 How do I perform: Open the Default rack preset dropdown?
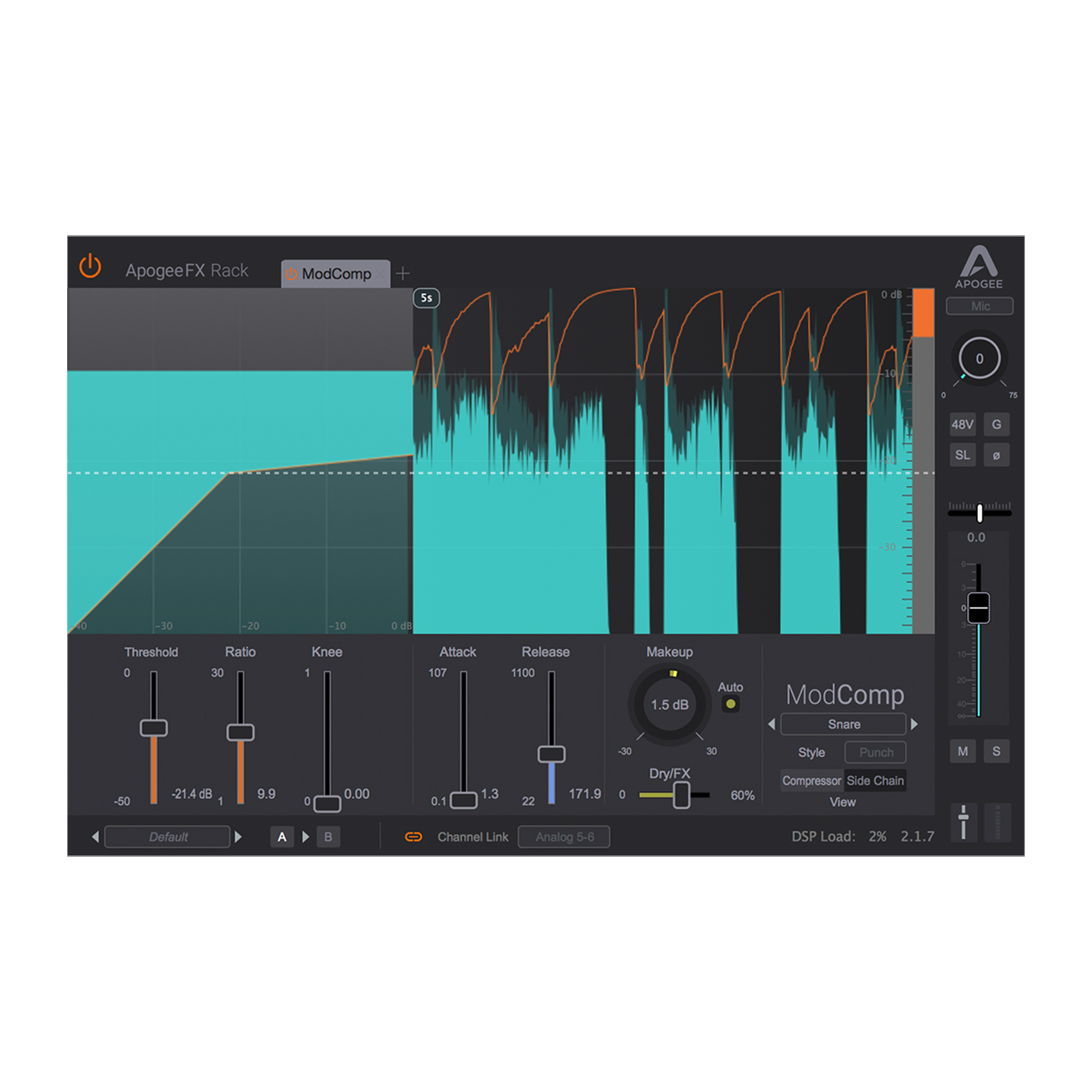167,837
